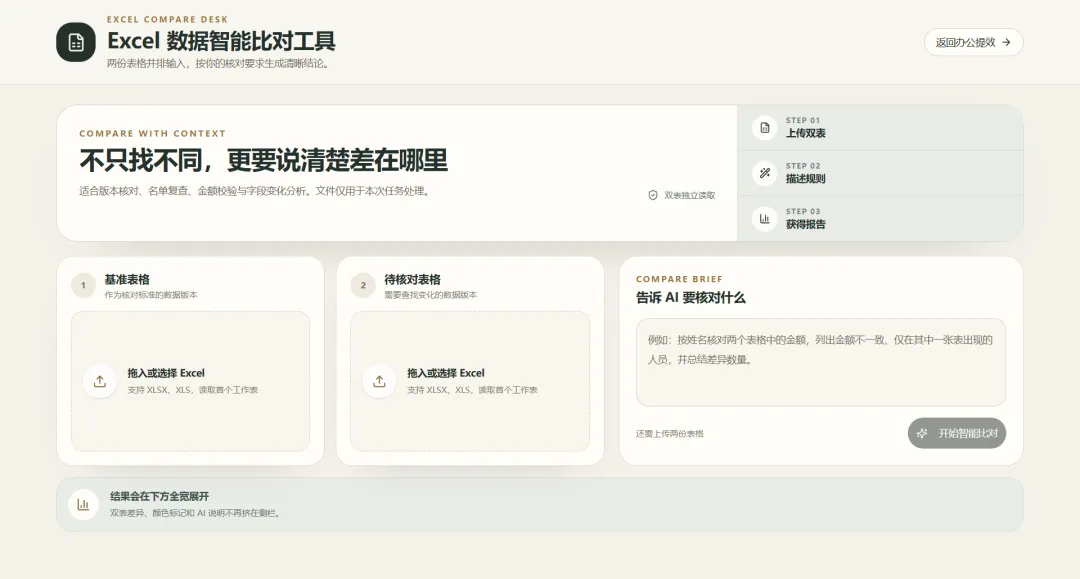Click the 返回办公提效 button
This screenshot has width=1080, height=579.
click(x=973, y=42)
